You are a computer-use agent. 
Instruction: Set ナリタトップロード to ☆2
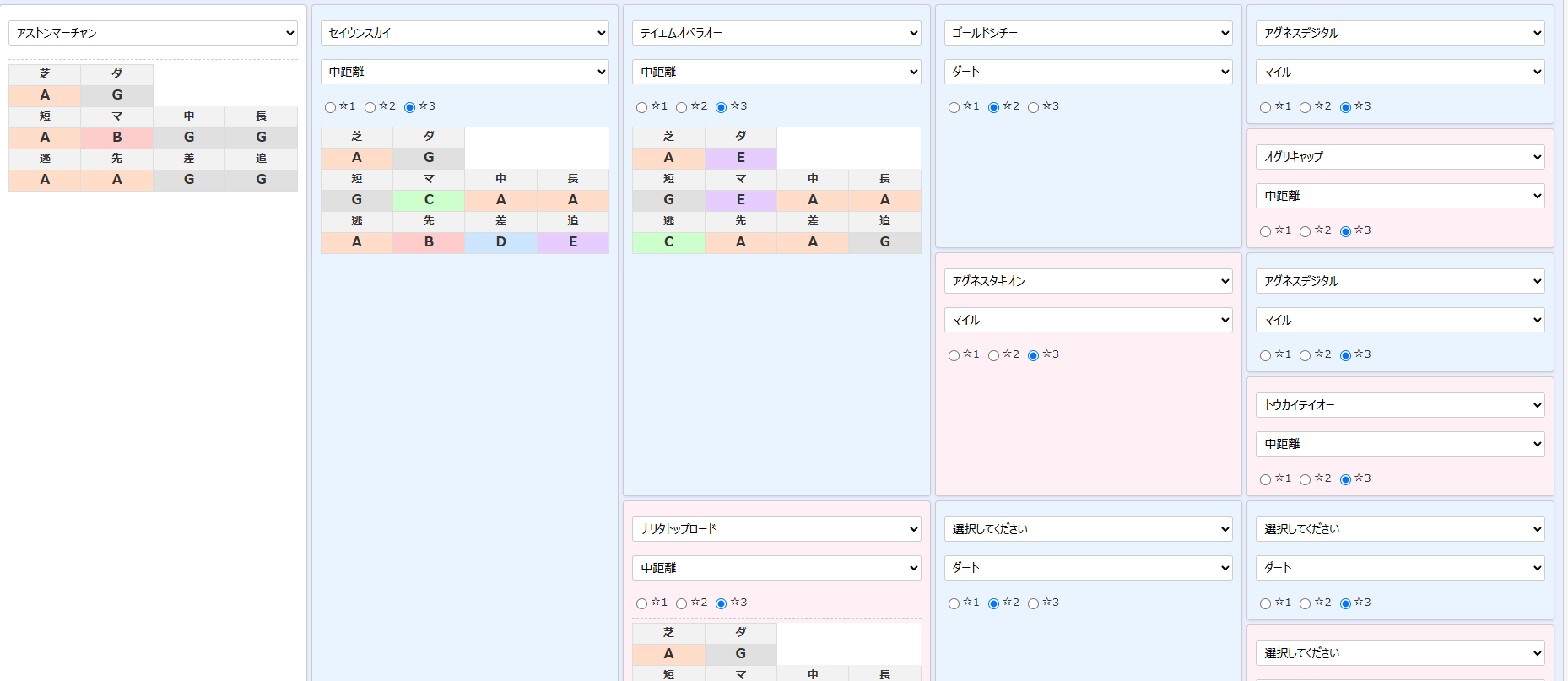(x=681, y=603)
